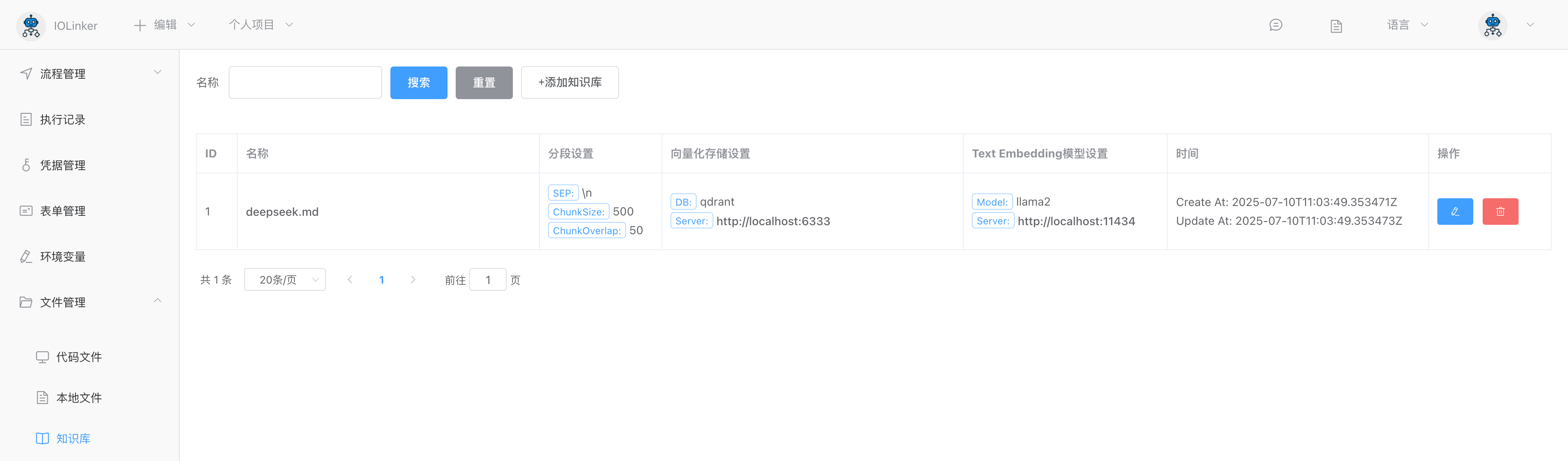Click the IOLinker robot logo

coord(31,26)
